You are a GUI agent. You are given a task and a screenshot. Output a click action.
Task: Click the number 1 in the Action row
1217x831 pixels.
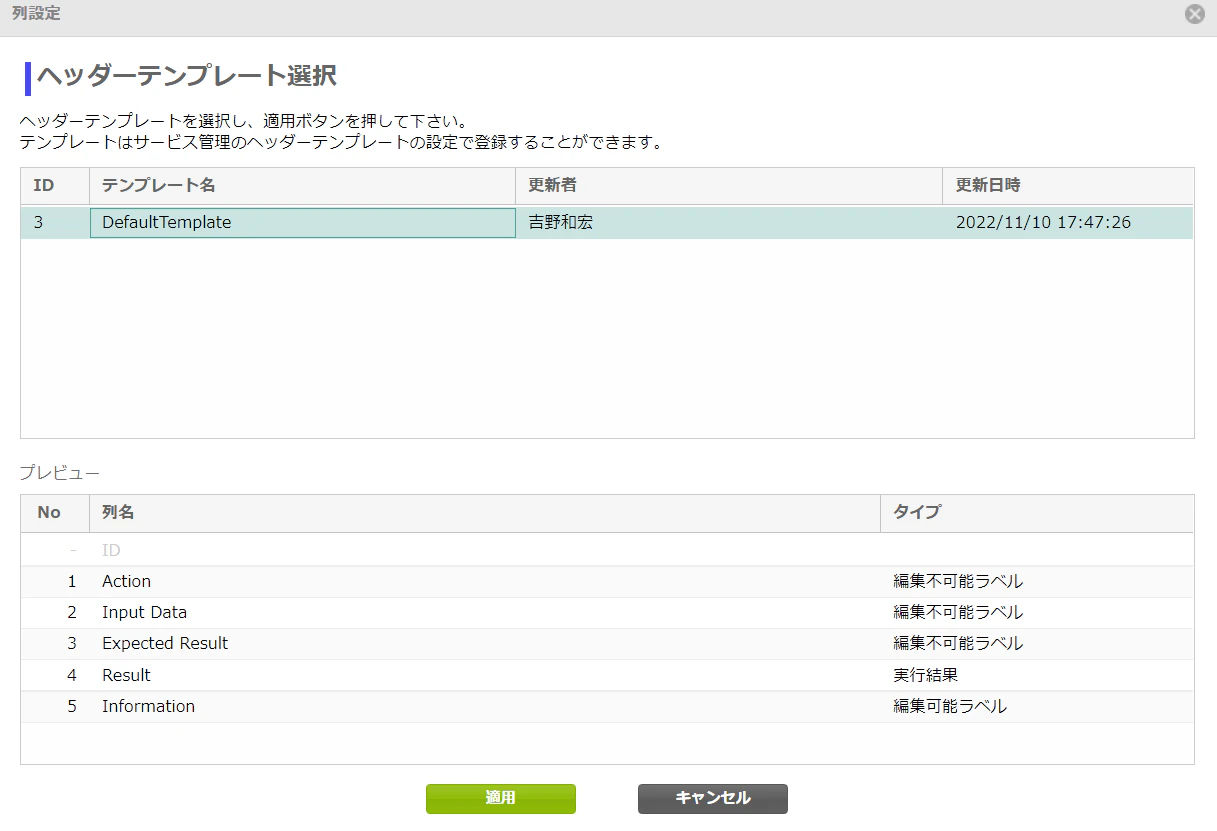click(72, 581)
